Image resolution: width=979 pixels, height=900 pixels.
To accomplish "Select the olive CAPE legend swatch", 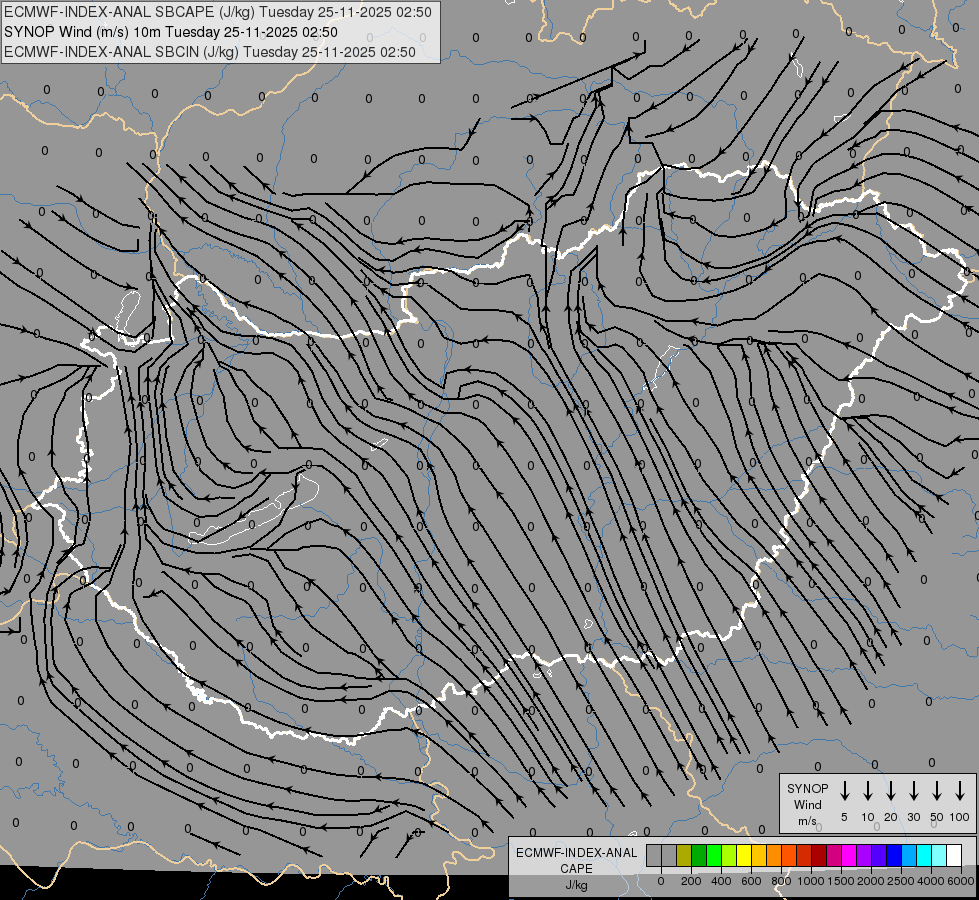I will [x=684, y=855].
